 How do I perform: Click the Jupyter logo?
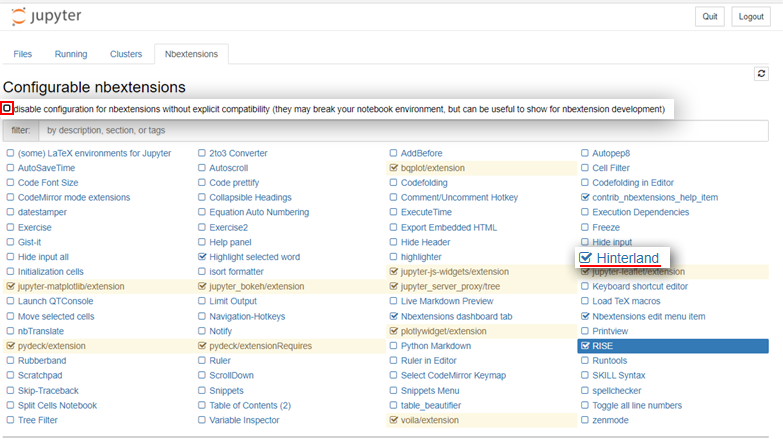tap(46, 16)
